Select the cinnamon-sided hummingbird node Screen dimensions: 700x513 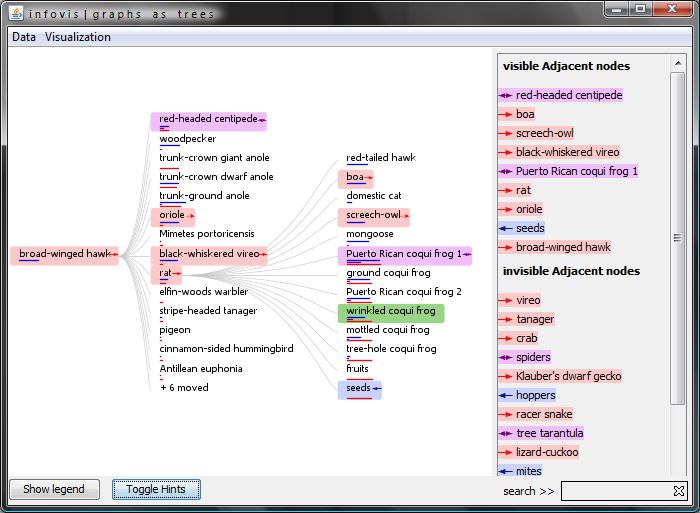[x=226, y=350]
